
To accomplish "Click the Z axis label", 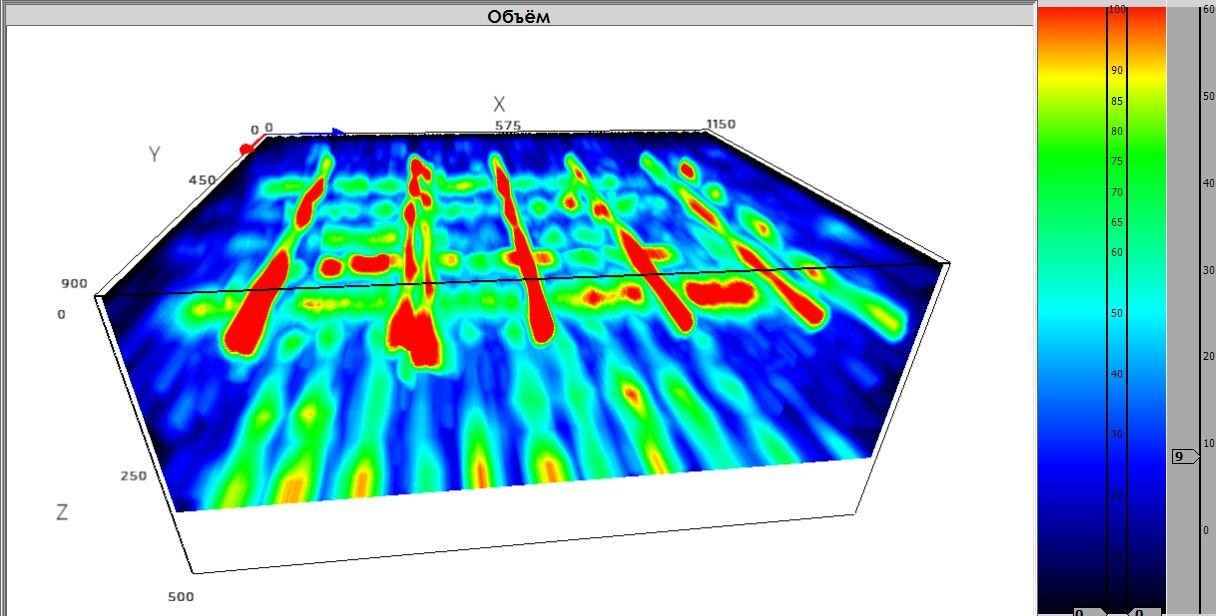I will click(x=62, y=512).
